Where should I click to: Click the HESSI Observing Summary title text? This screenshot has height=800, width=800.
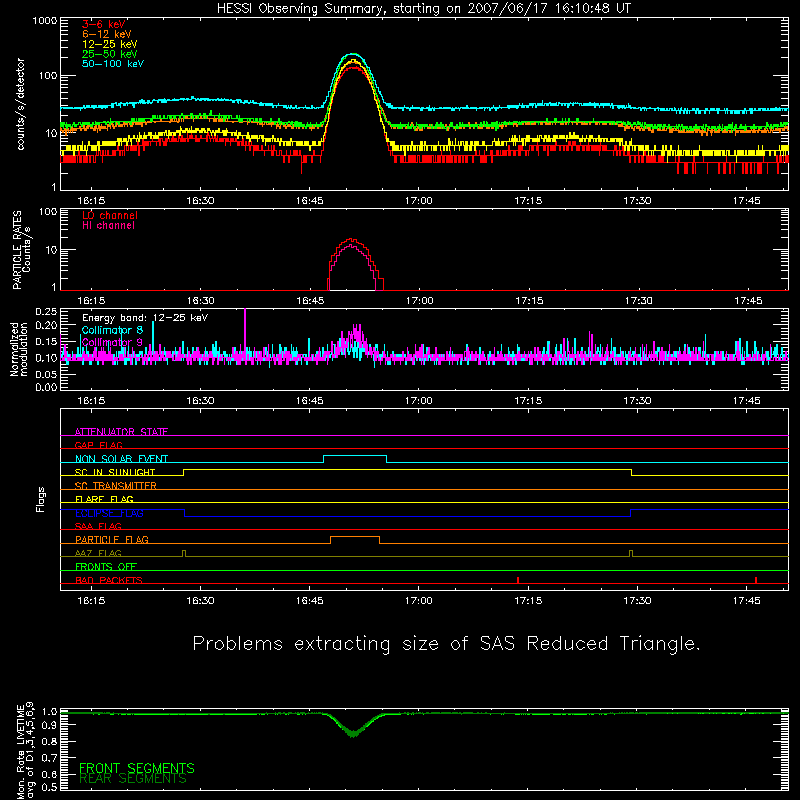coord(424,9)
